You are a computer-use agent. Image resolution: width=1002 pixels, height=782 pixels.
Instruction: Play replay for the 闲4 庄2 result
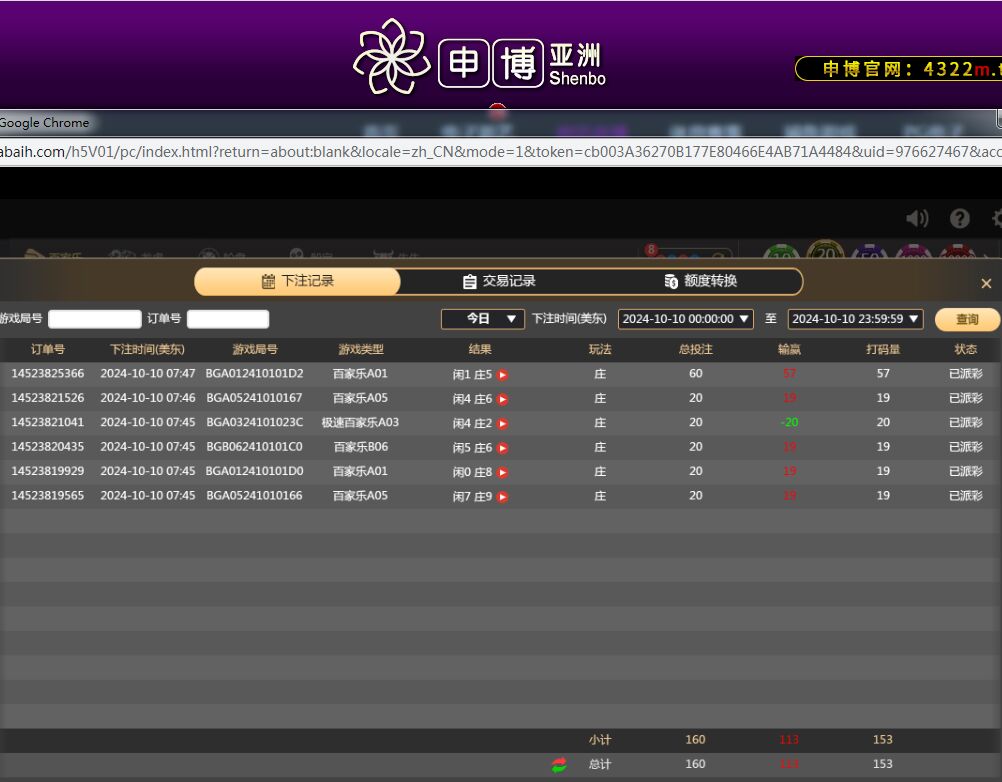pyautogui.click(x=503, y=424)
